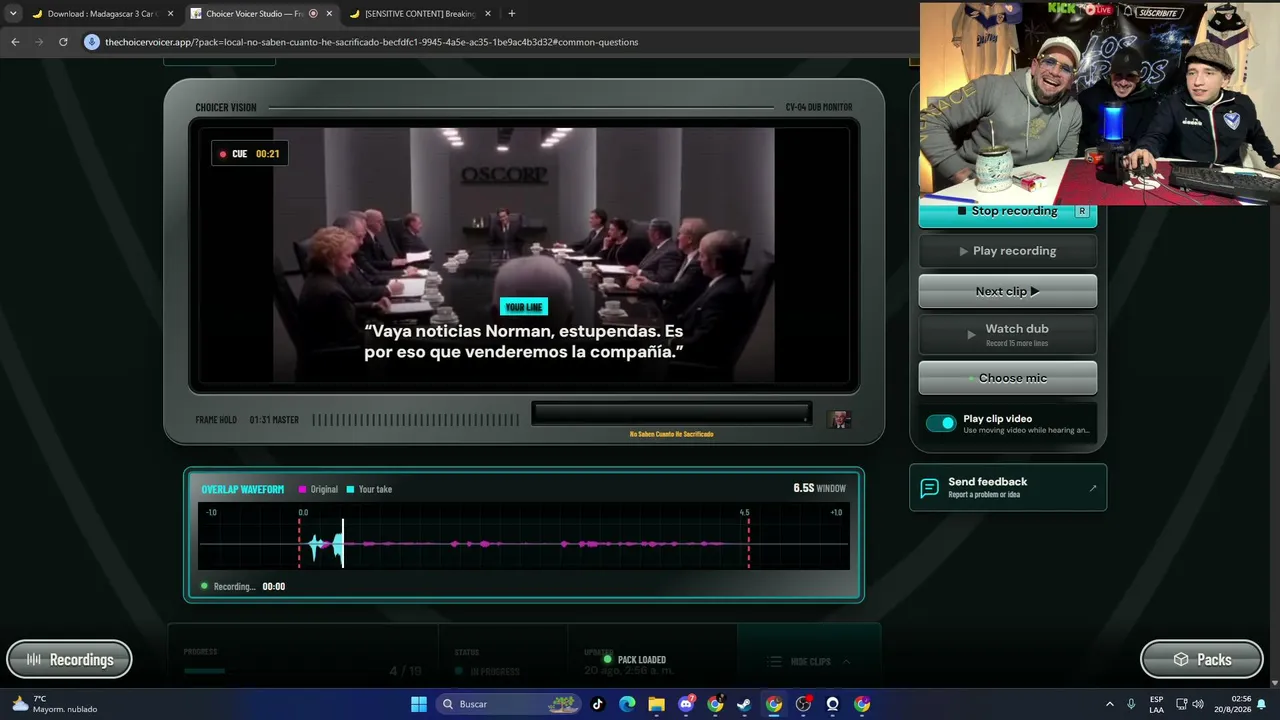This screenshot has height=720, width=1280.
Task: Open the Recordings panel
Action: (x=69, y=660)
